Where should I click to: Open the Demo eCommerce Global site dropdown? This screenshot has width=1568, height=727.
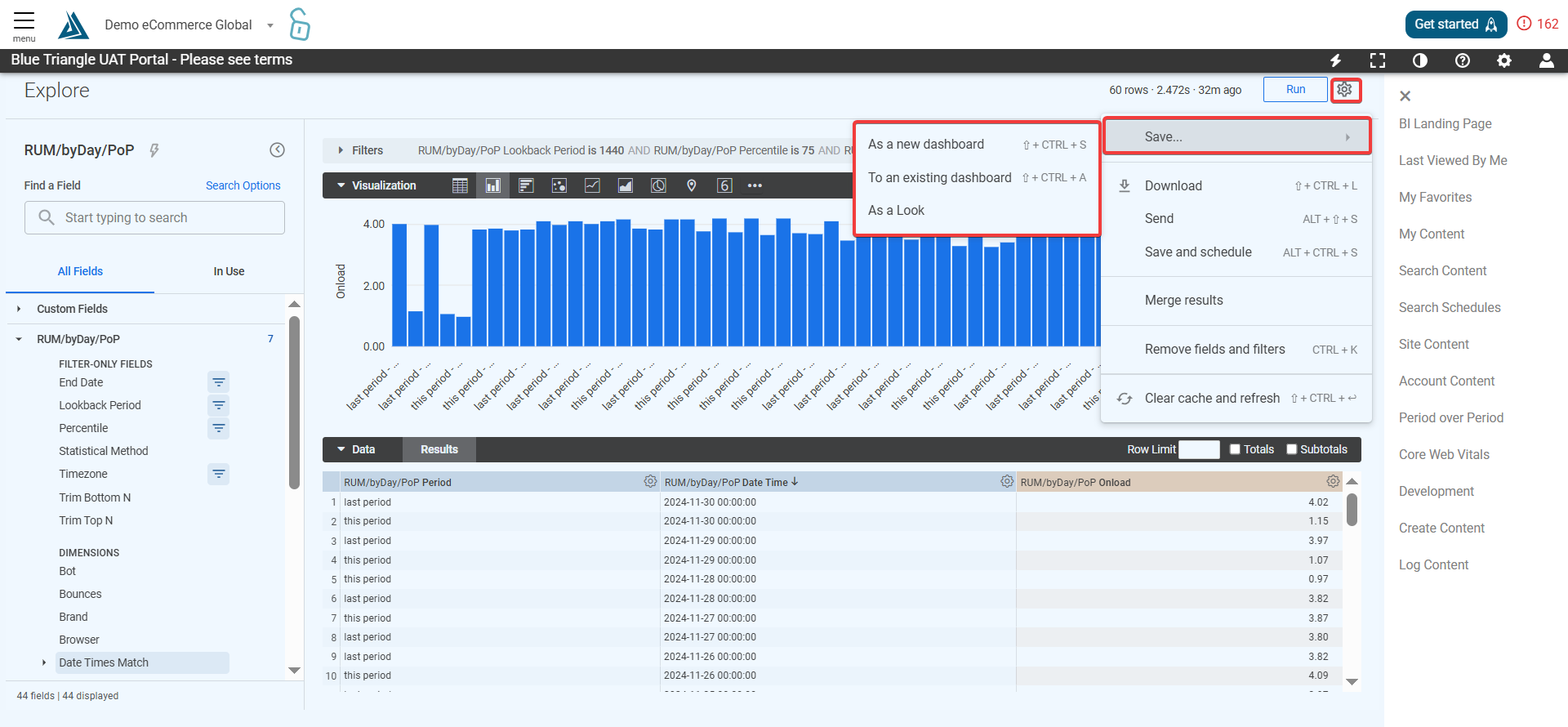[189, 25]
